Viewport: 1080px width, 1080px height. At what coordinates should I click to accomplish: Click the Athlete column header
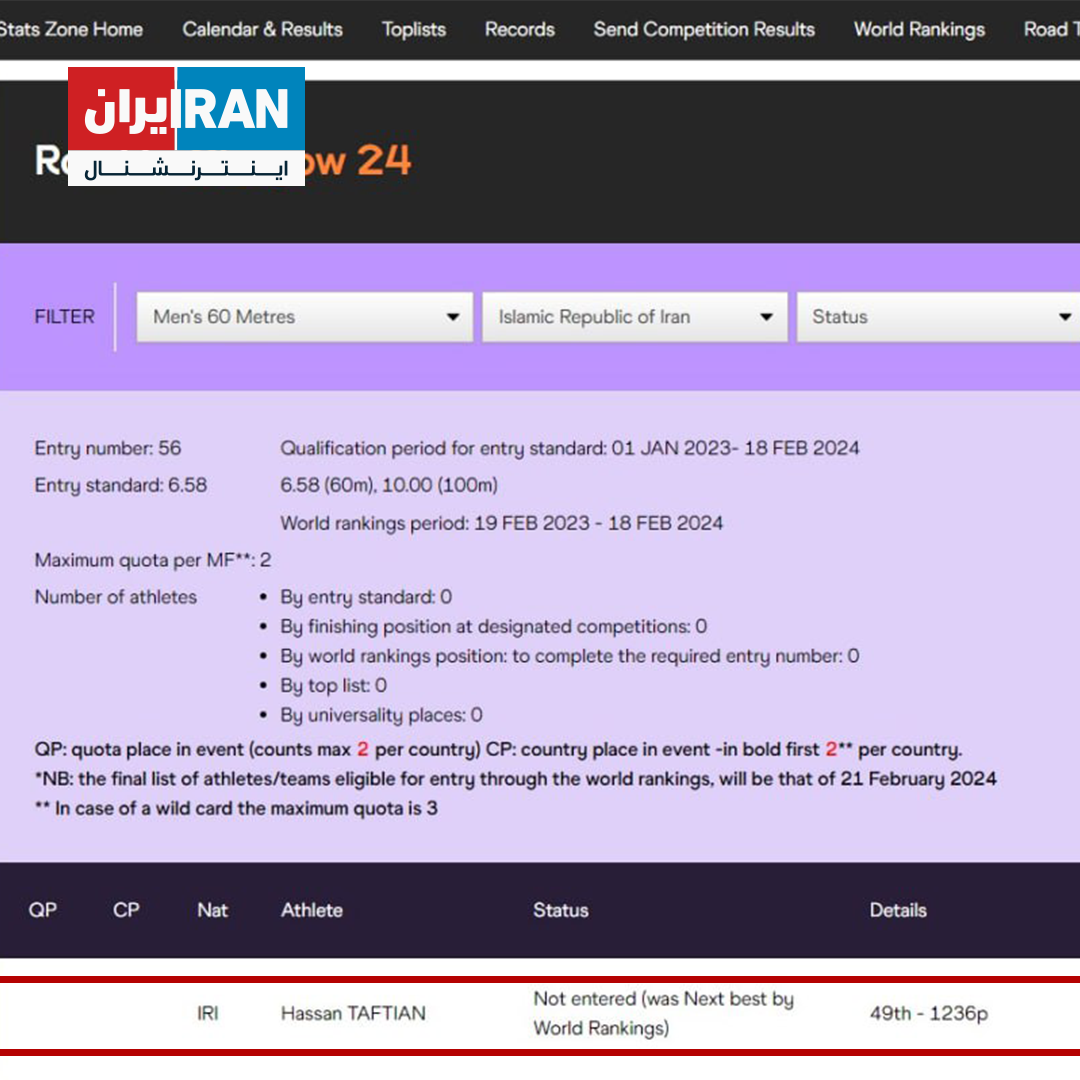pyautogui.click(x=311, y=910)
